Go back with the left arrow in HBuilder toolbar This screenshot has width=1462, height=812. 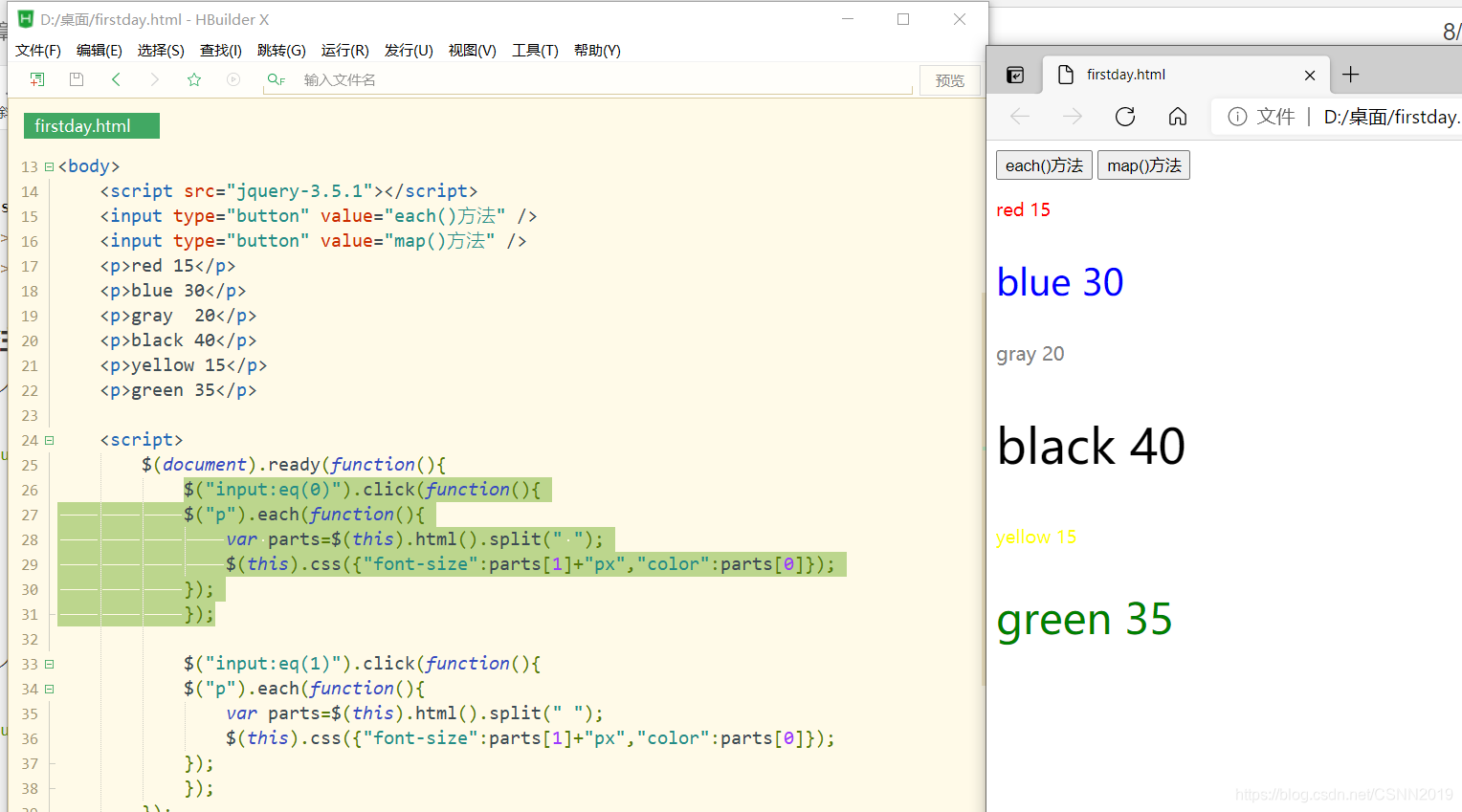[x=116, y=79]
